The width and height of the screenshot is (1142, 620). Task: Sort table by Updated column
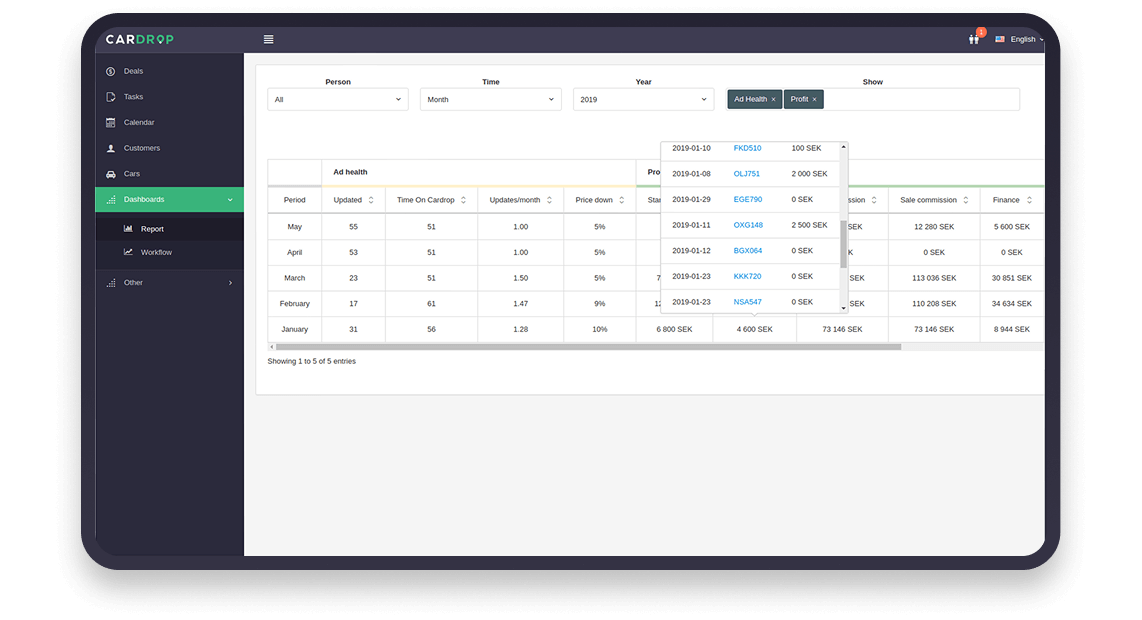coord(371,200)
